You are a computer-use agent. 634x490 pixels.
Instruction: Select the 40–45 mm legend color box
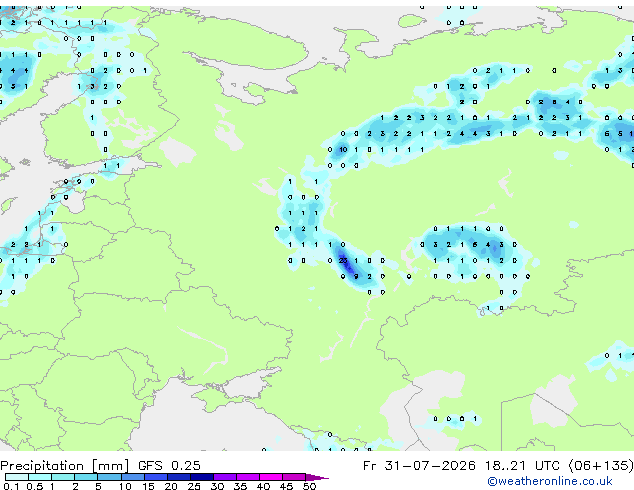pyautogui.click(x=271, y=477)
